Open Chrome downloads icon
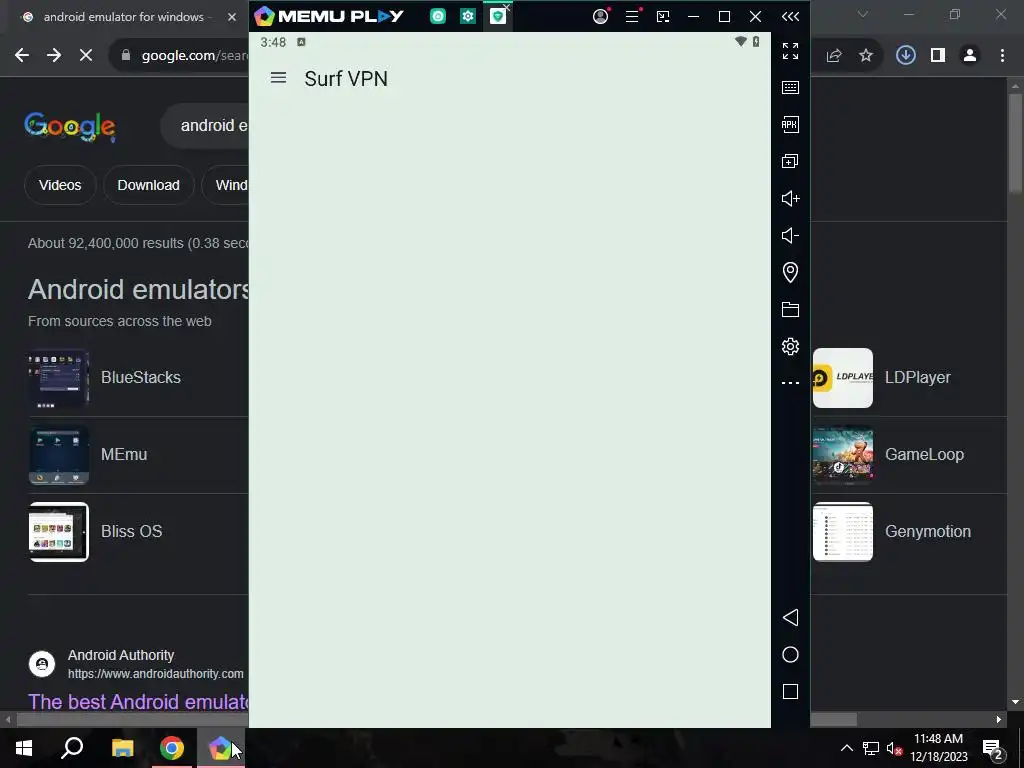Screen dimensions: 1024x768 coord(905,56)
